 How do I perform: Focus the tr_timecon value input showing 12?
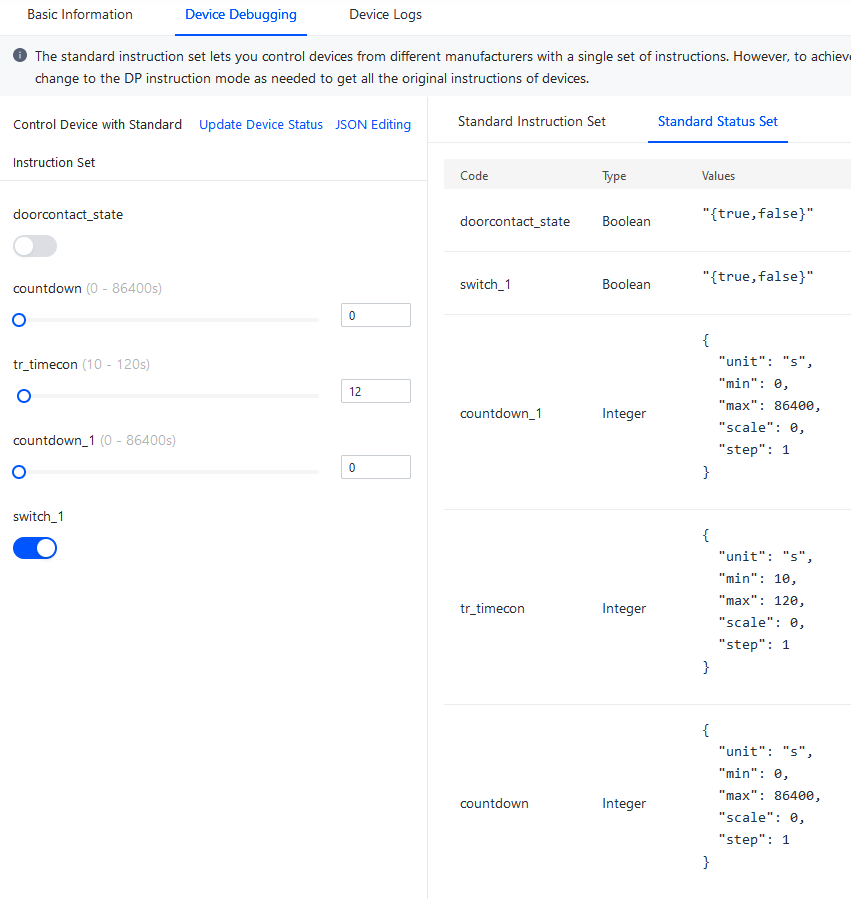(x=376, y=391)
